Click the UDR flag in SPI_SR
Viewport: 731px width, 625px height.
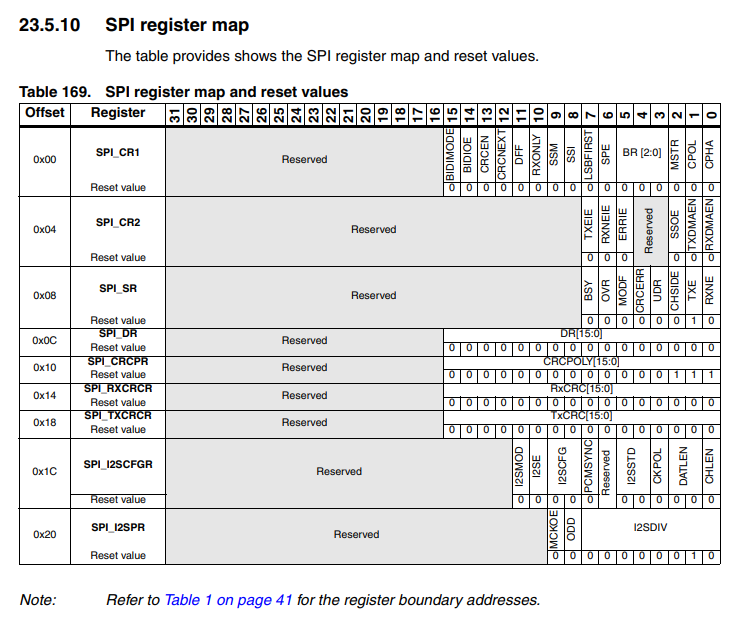pyautogui.click(x=657, y=291)
